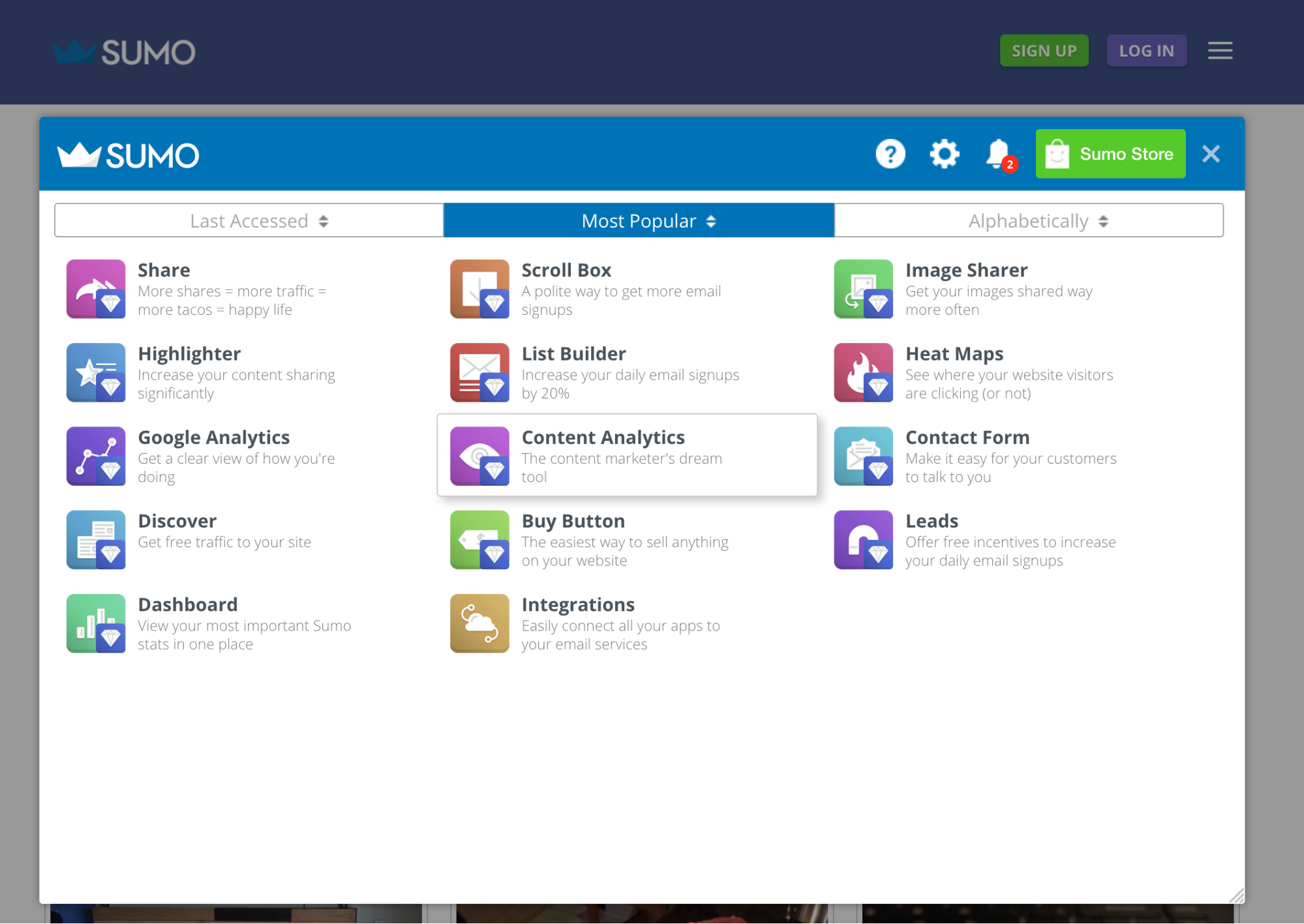This screenshot has width=1304, height=924.
Task: Open the Google Analytics app icon
Action: 96,456
